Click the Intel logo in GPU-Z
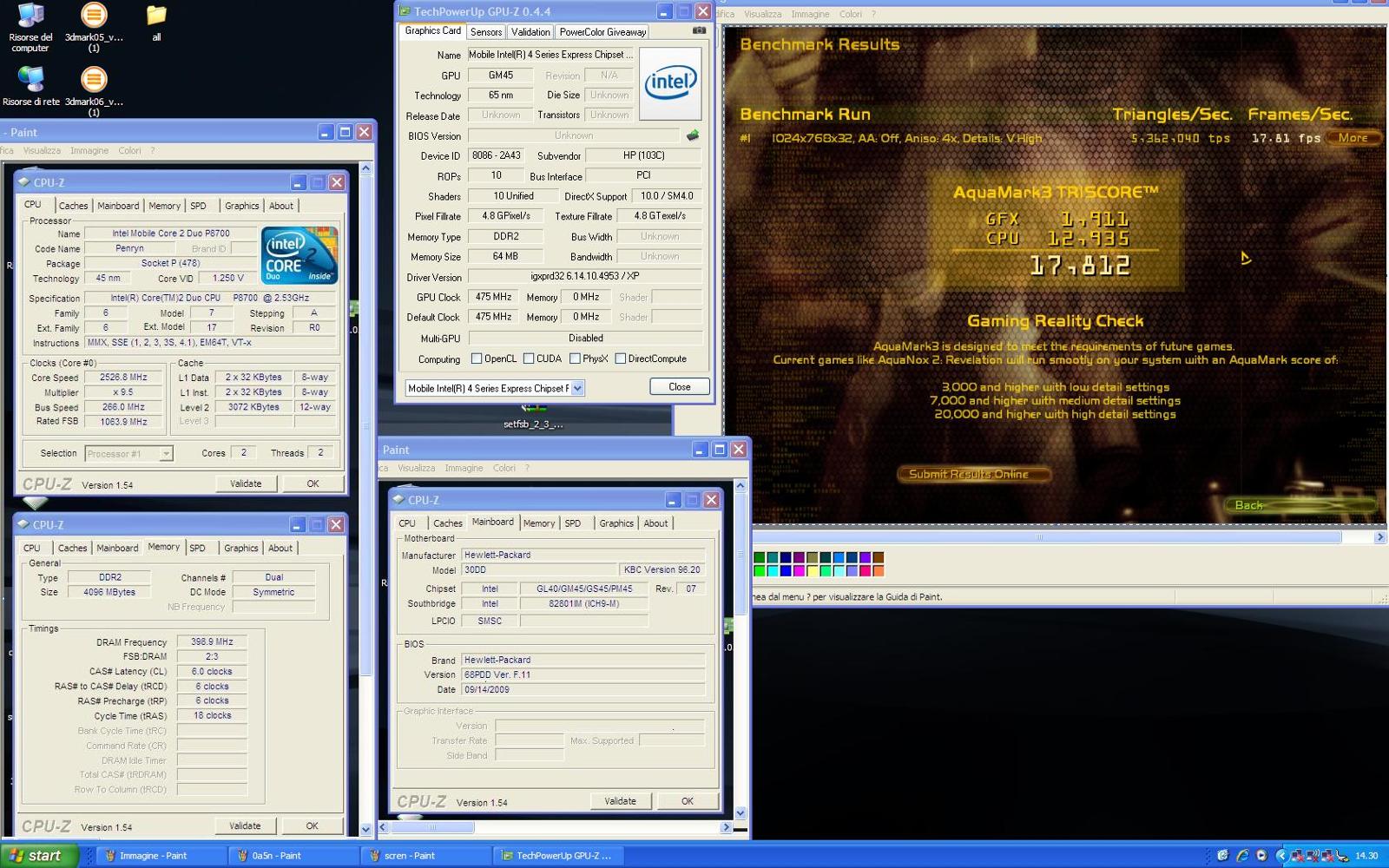Screen dimensions: 1389x868 670,83
